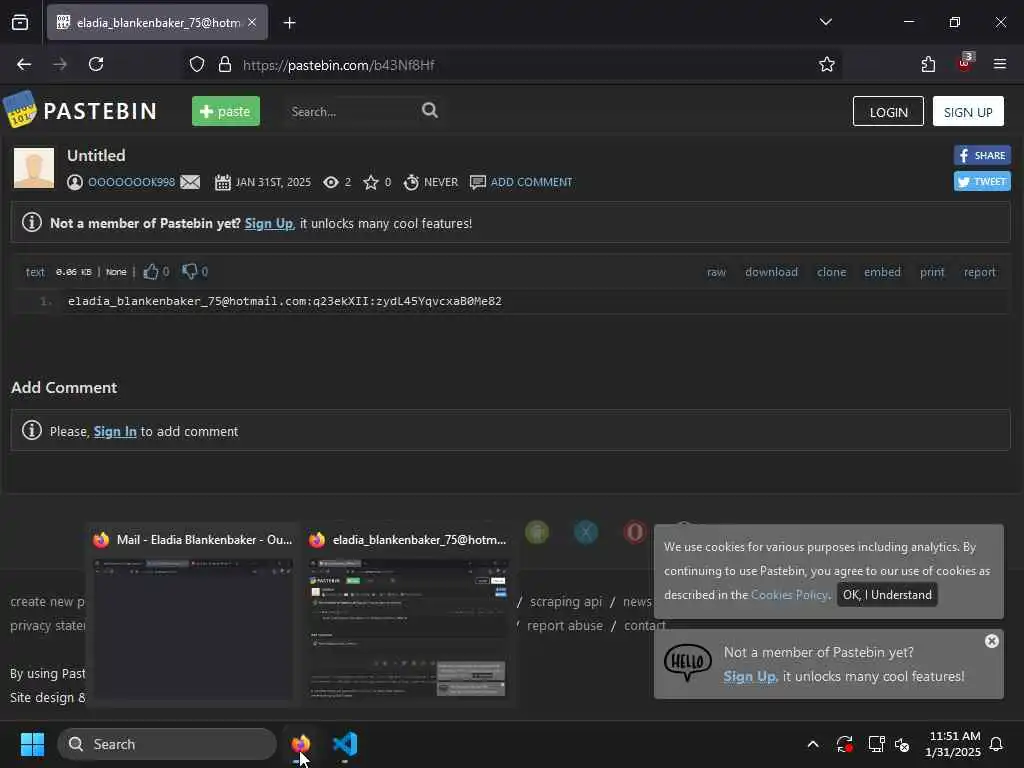Dislike the paste with thumbs down
Viewport: 1024px width, 768px height.
tap(189, 271)
